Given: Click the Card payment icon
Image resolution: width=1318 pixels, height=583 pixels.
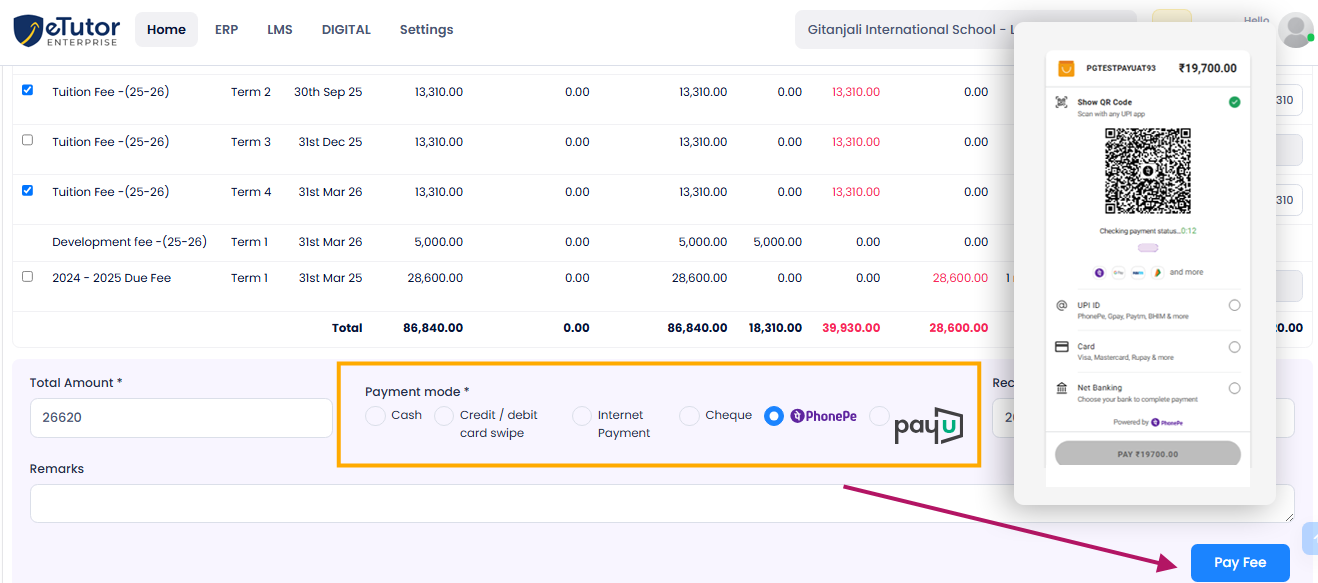Looking at the screenshot, I should pyautogui.click(x=1062, y=347).
